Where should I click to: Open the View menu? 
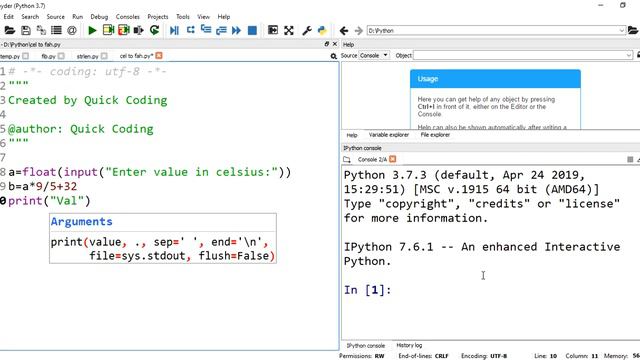pos(203,17)
